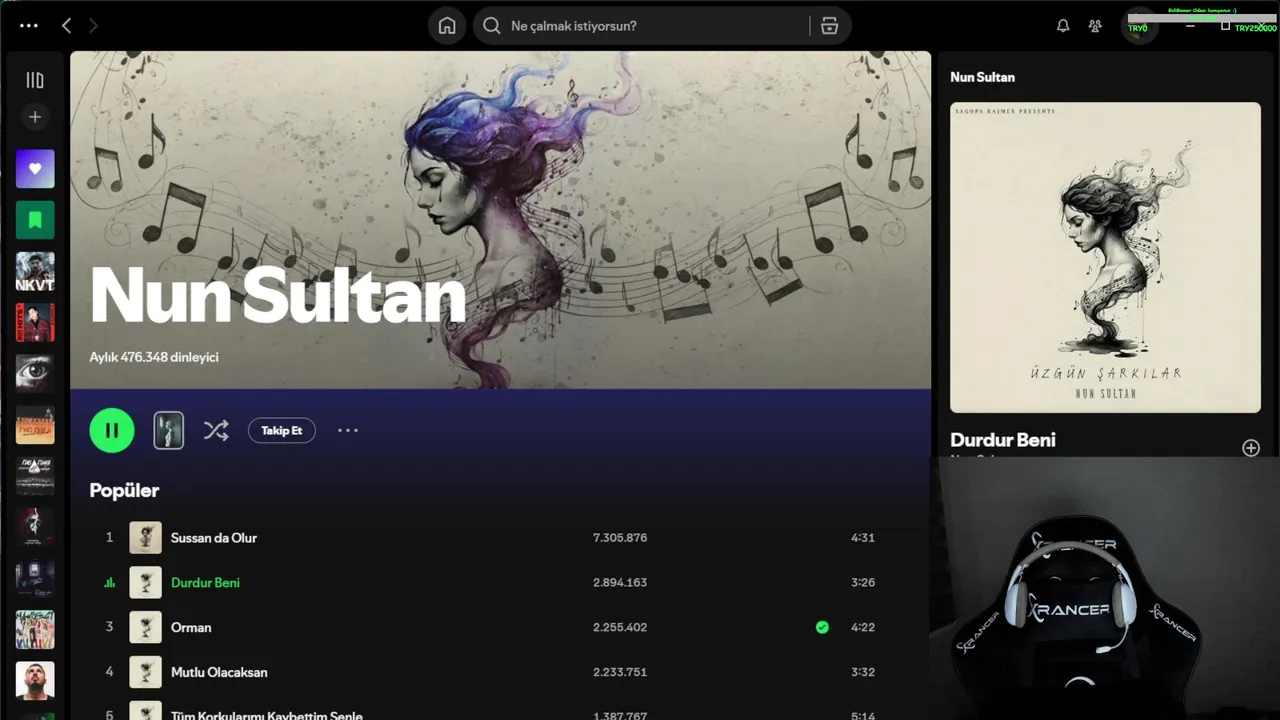Click the equalizer icon beside Durdur Beni
The image size is (1280, 720).
110,583
